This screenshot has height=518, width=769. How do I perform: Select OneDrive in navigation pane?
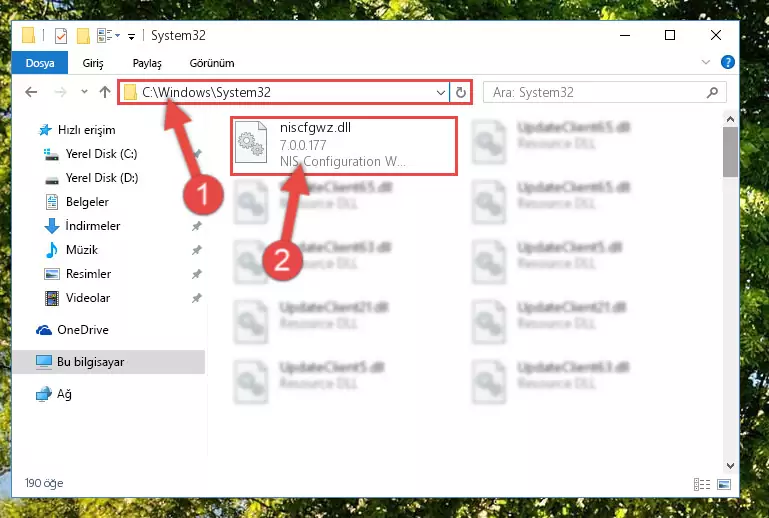pos(82,330)
